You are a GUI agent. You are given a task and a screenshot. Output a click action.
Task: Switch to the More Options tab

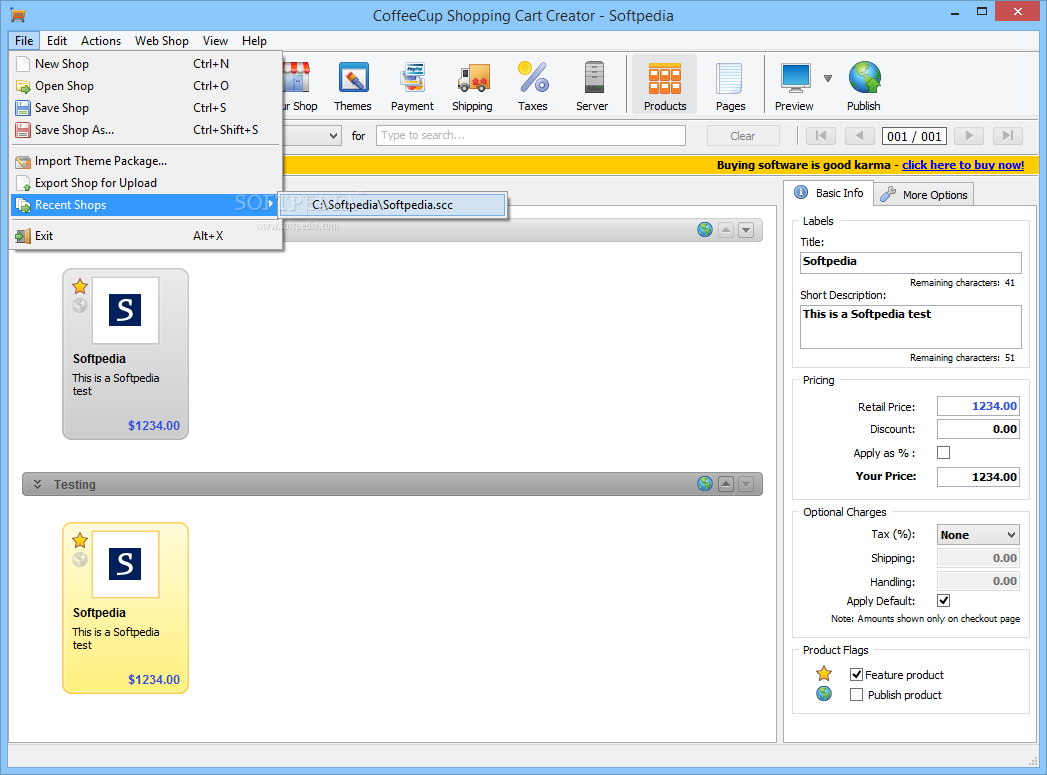tap(924, 194)
